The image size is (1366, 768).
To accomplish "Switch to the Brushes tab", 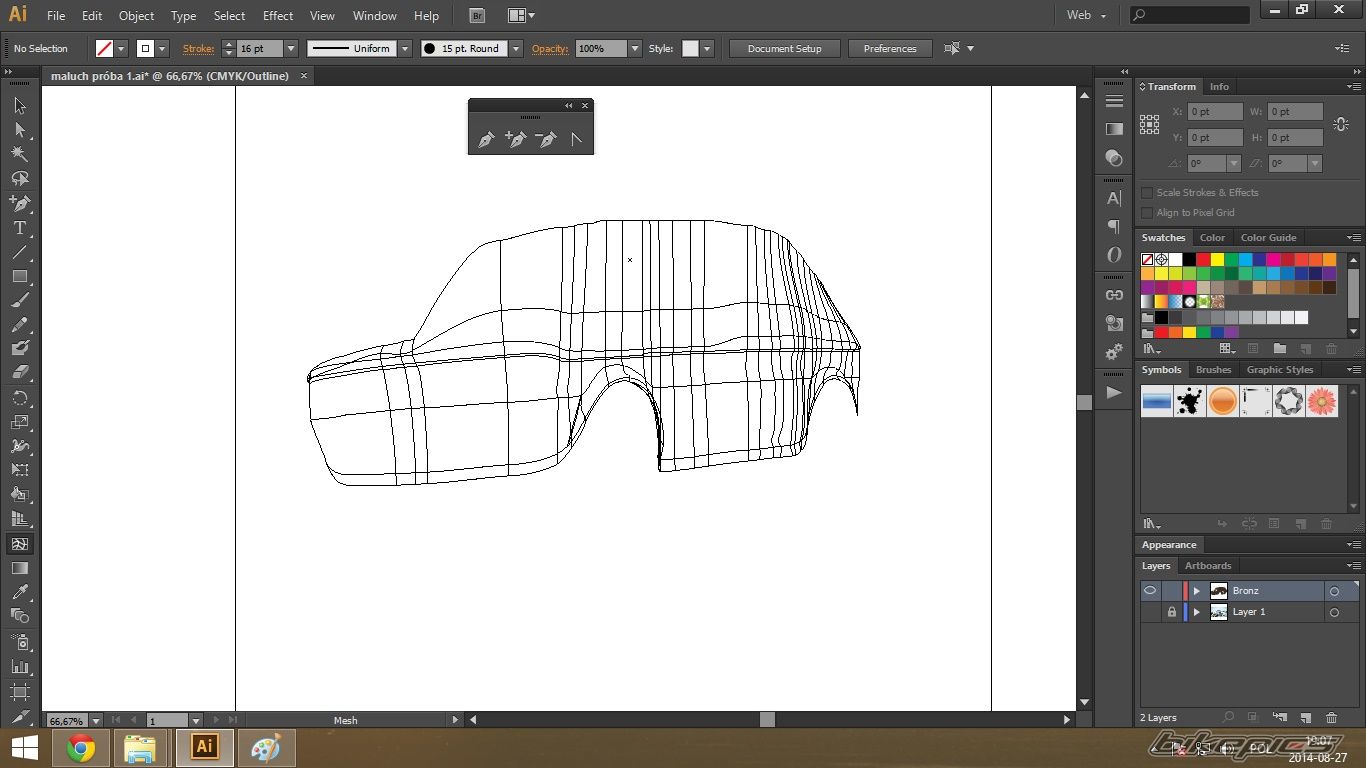I will (1213, 370).
